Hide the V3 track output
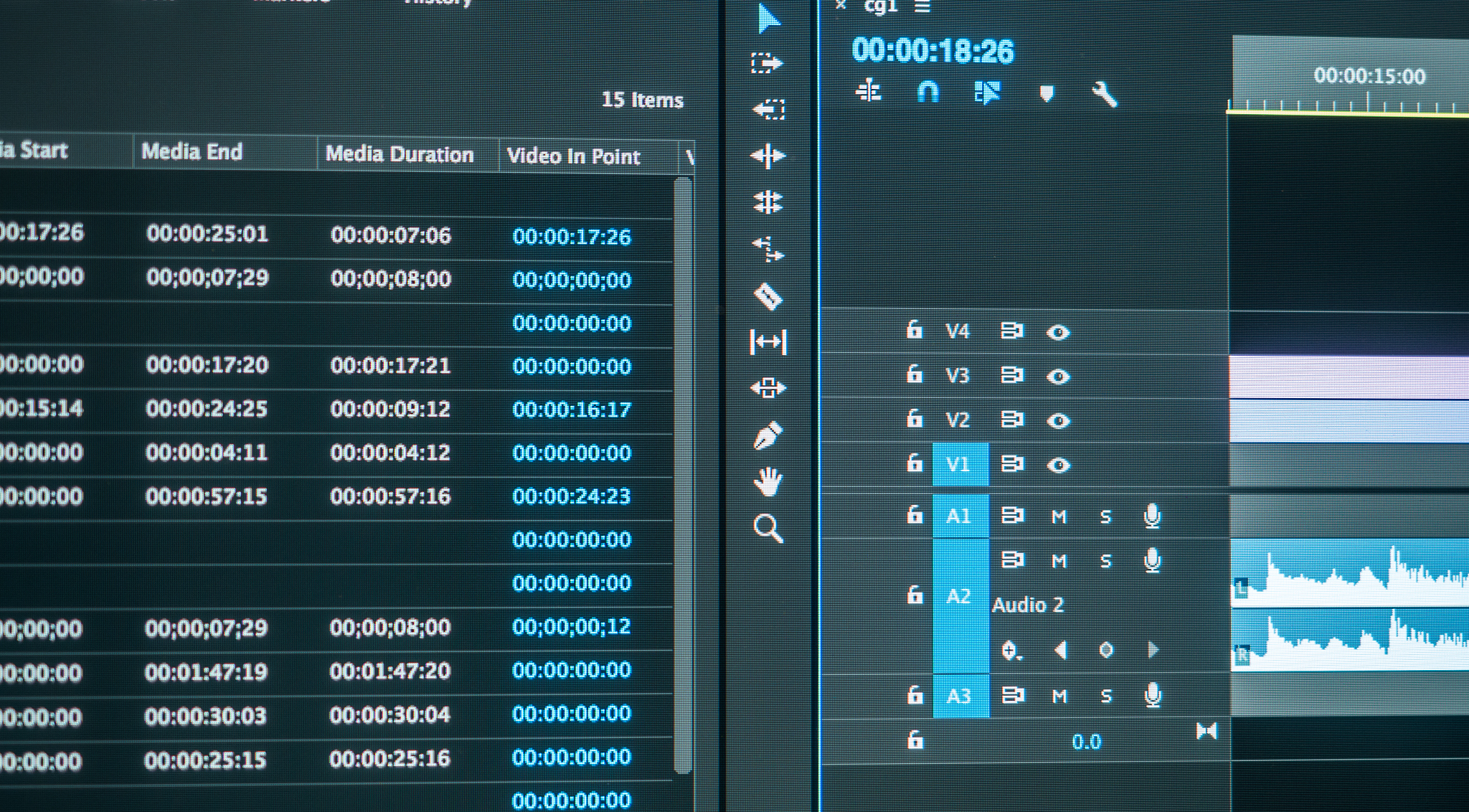This screenshot has width=1469, height=812. [1058, 377]
